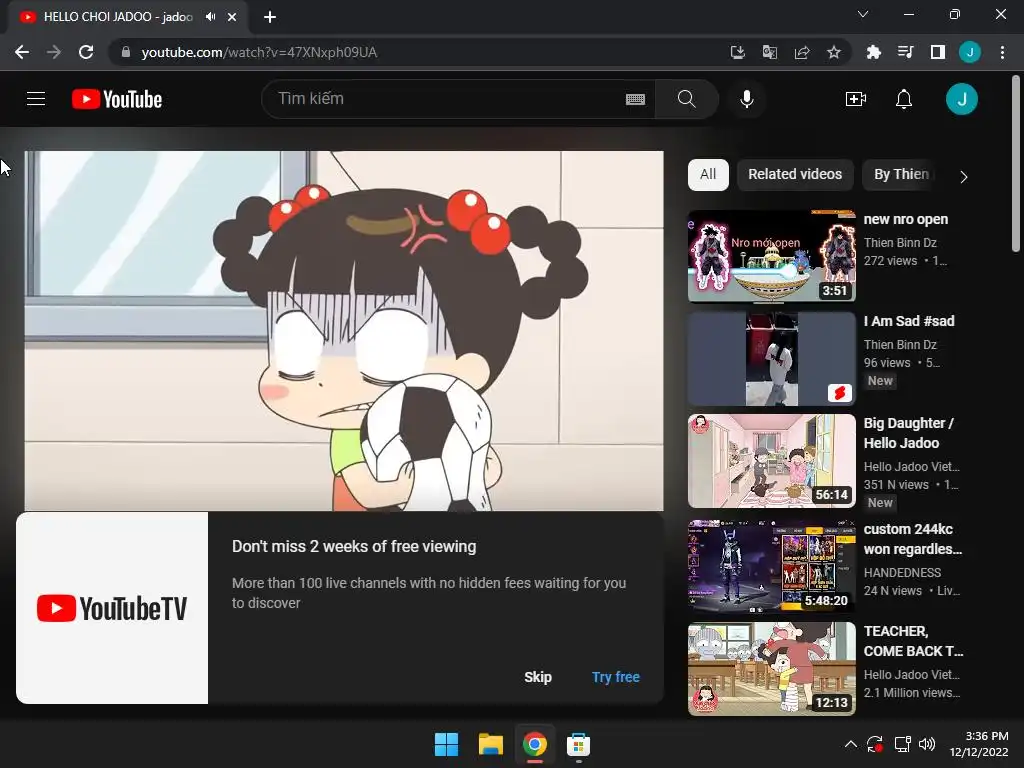
Task: Open the new nro open thumbnail
Action: point(771,256)
